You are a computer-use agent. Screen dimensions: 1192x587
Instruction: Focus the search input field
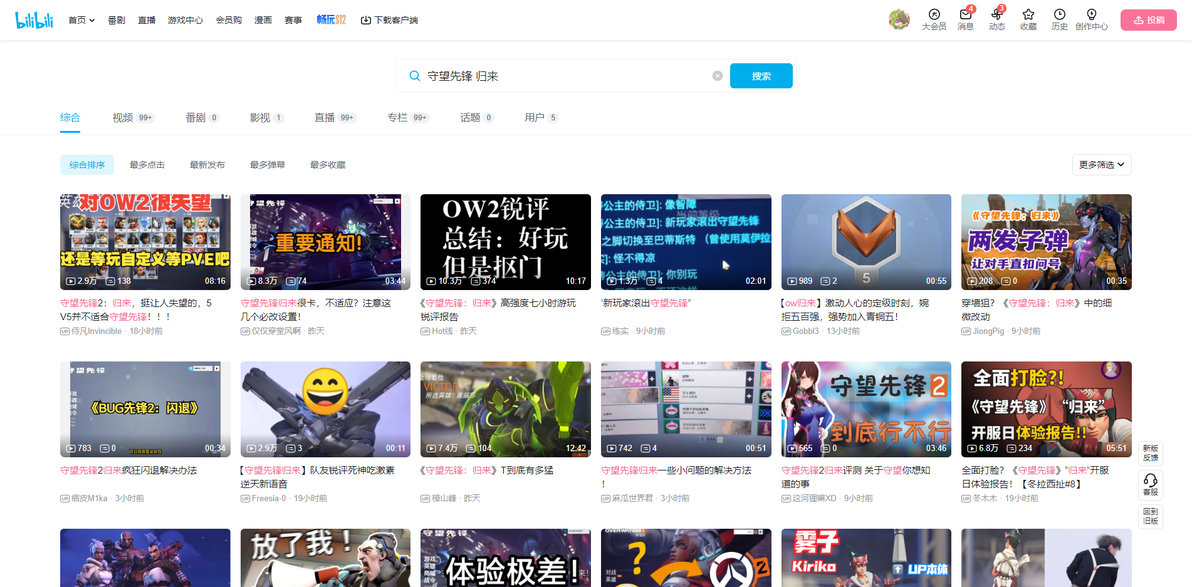[566, 76]
